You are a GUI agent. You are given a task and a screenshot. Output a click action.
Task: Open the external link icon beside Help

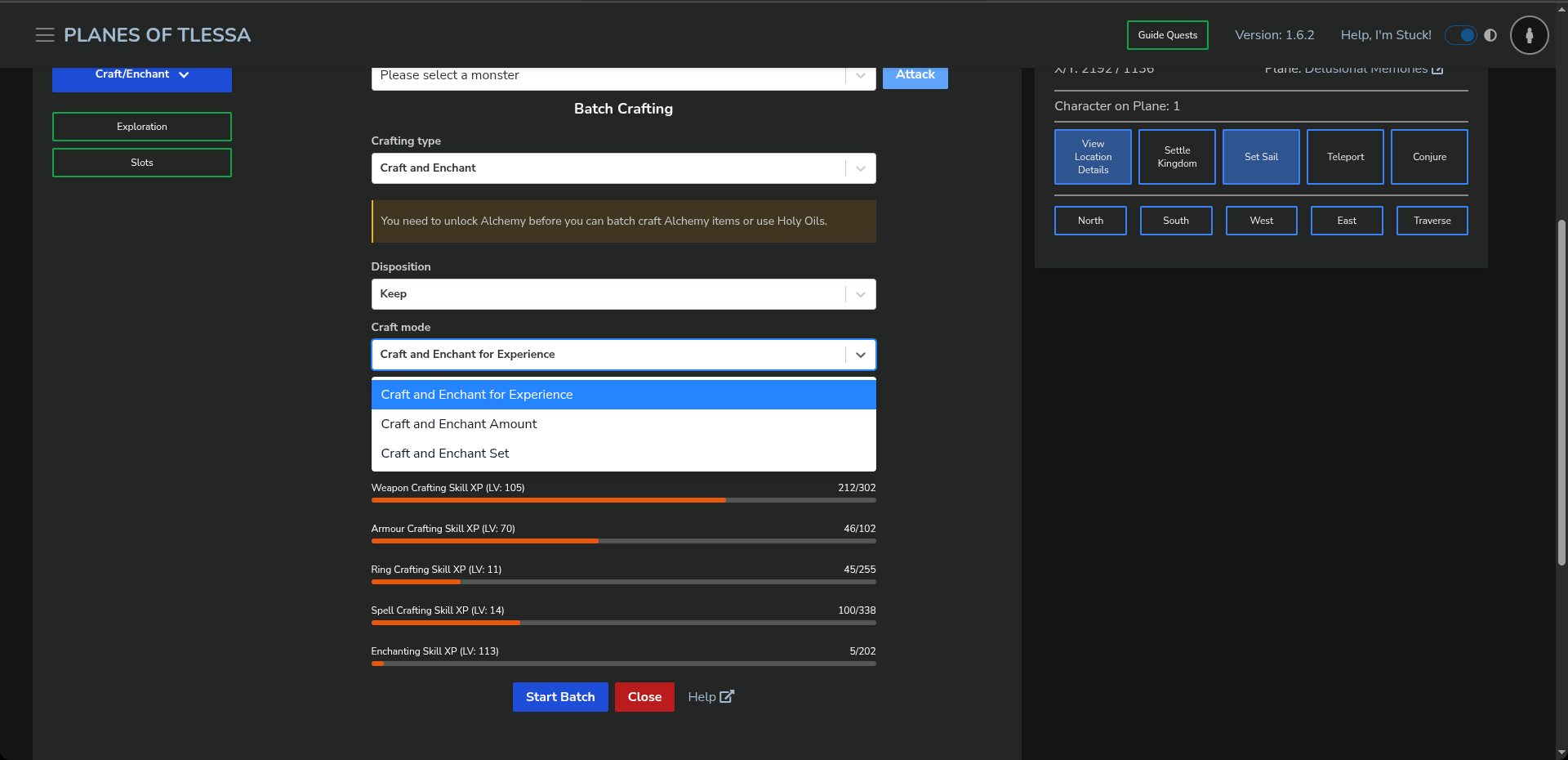(x=727, y=696)
